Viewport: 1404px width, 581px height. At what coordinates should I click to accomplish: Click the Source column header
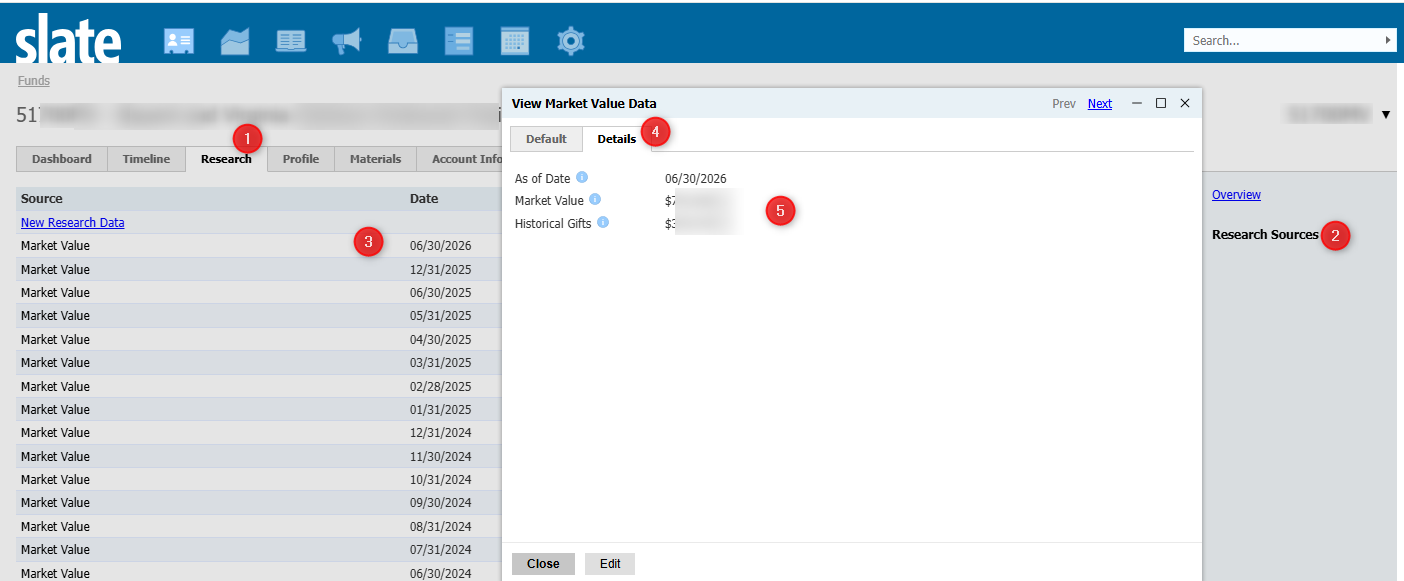coord(42,199)
